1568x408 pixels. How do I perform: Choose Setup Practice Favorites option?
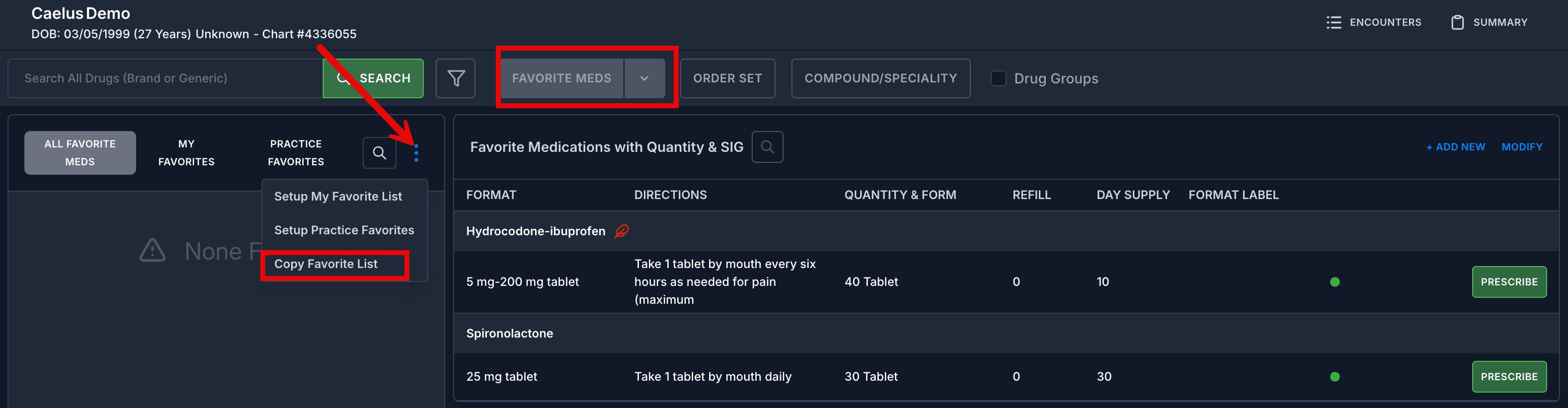coord(344,230)
